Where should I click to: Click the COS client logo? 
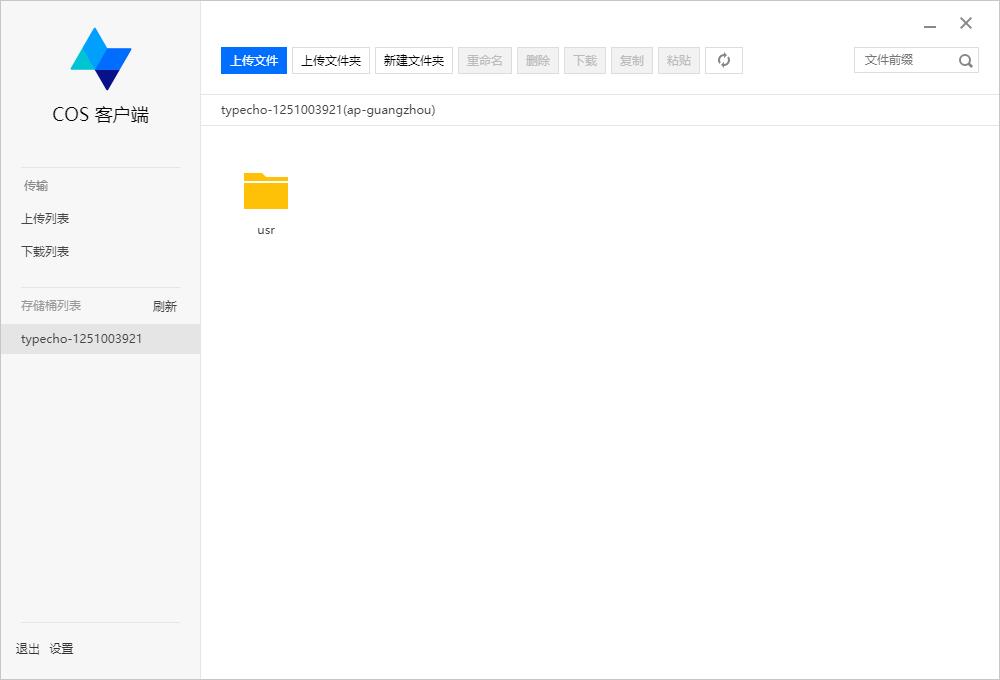(100, 59)
